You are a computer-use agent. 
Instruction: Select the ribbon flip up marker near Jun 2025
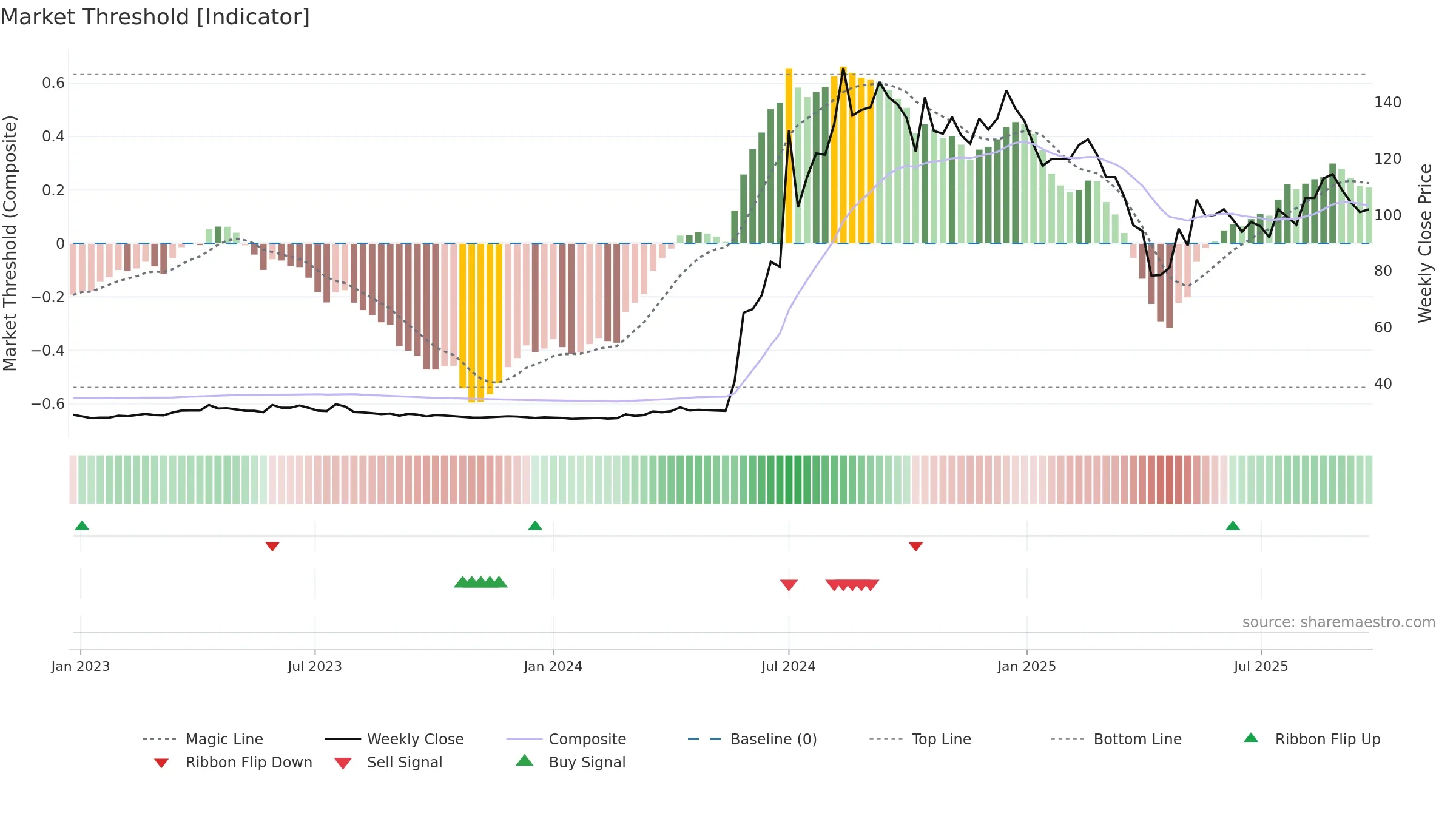1233,525
